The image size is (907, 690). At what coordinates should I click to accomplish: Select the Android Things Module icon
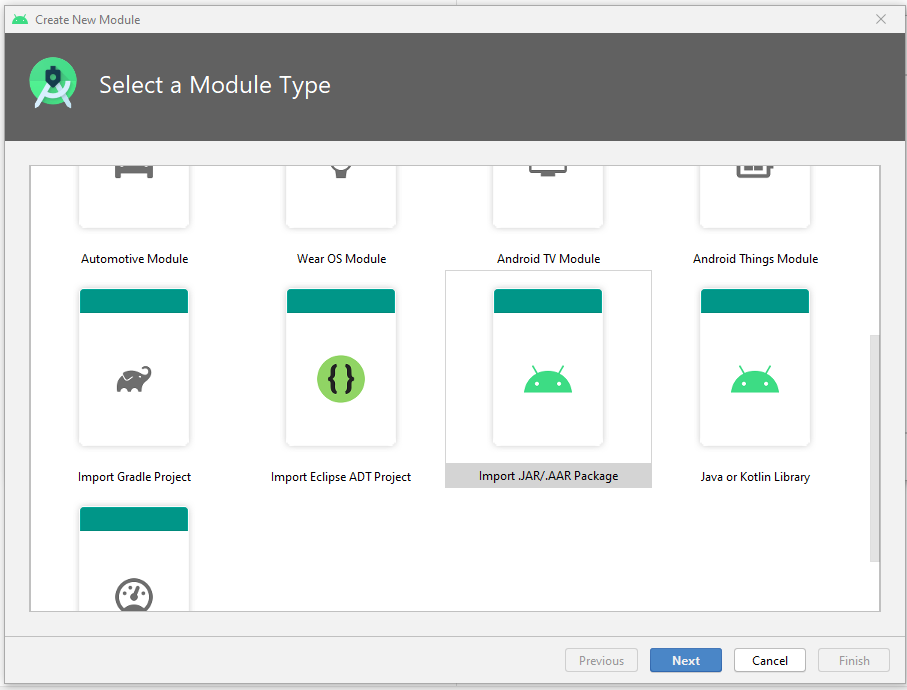[755, 172]
